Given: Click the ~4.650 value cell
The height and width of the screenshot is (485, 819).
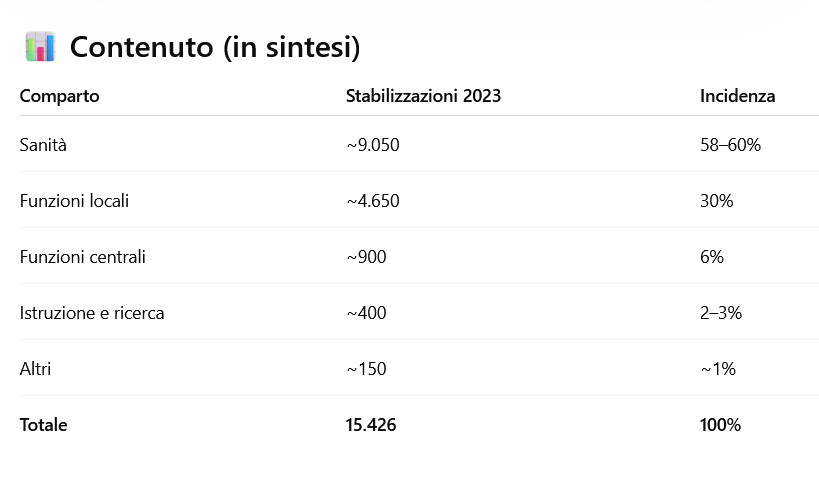Looking at the screenshot, I should tap(373, 201).
